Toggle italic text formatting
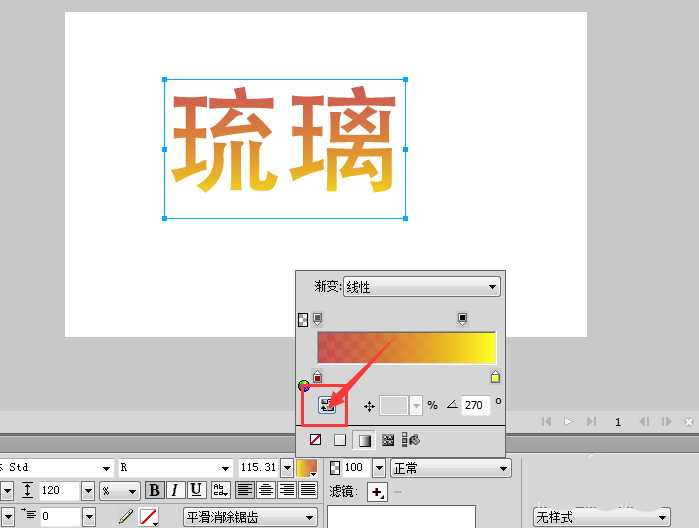This screenshot has height=528, width=699. 175,490
